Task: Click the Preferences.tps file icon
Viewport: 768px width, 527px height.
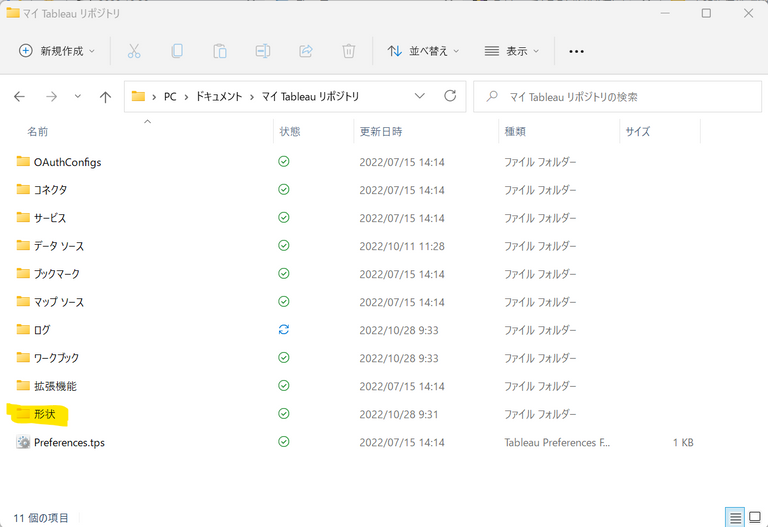Action: tap(23, 442)
